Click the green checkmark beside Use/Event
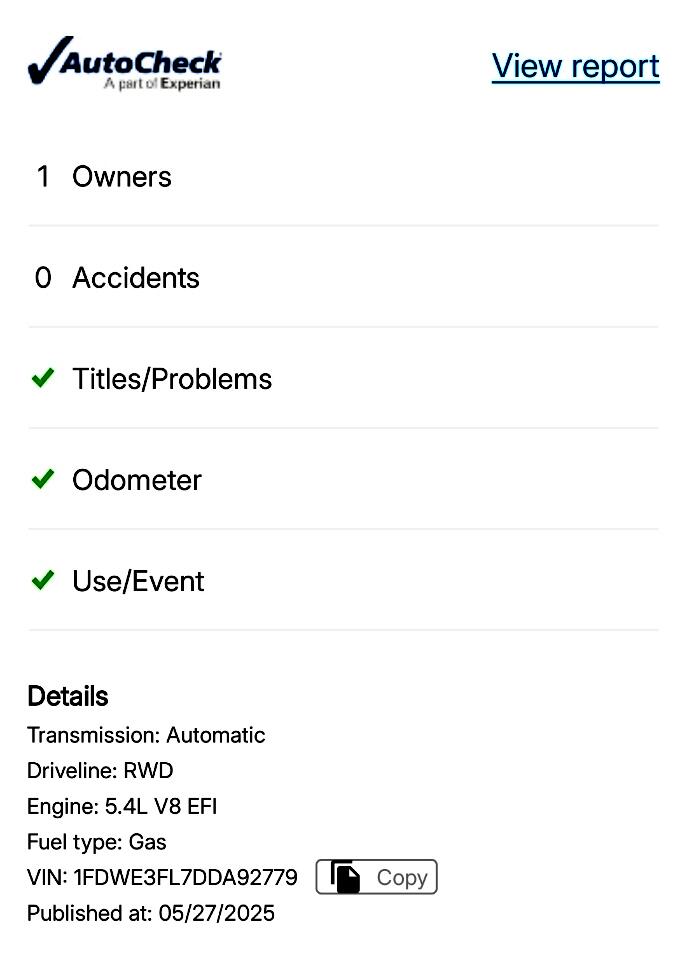This screenshot has width=687, height=960. tap(43, 580)
